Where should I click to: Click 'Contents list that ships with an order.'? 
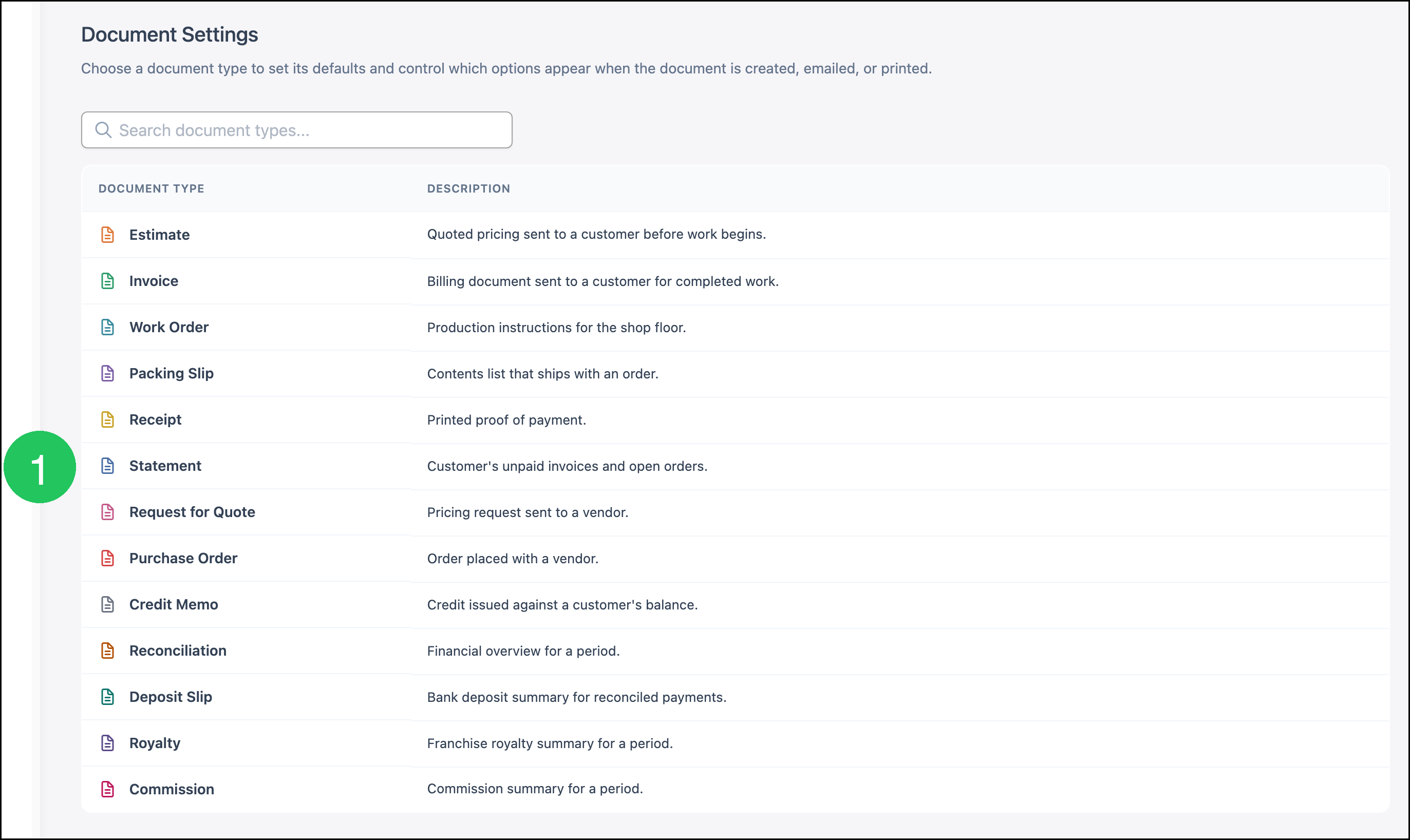pyautogui.click(x=542, y=374)
